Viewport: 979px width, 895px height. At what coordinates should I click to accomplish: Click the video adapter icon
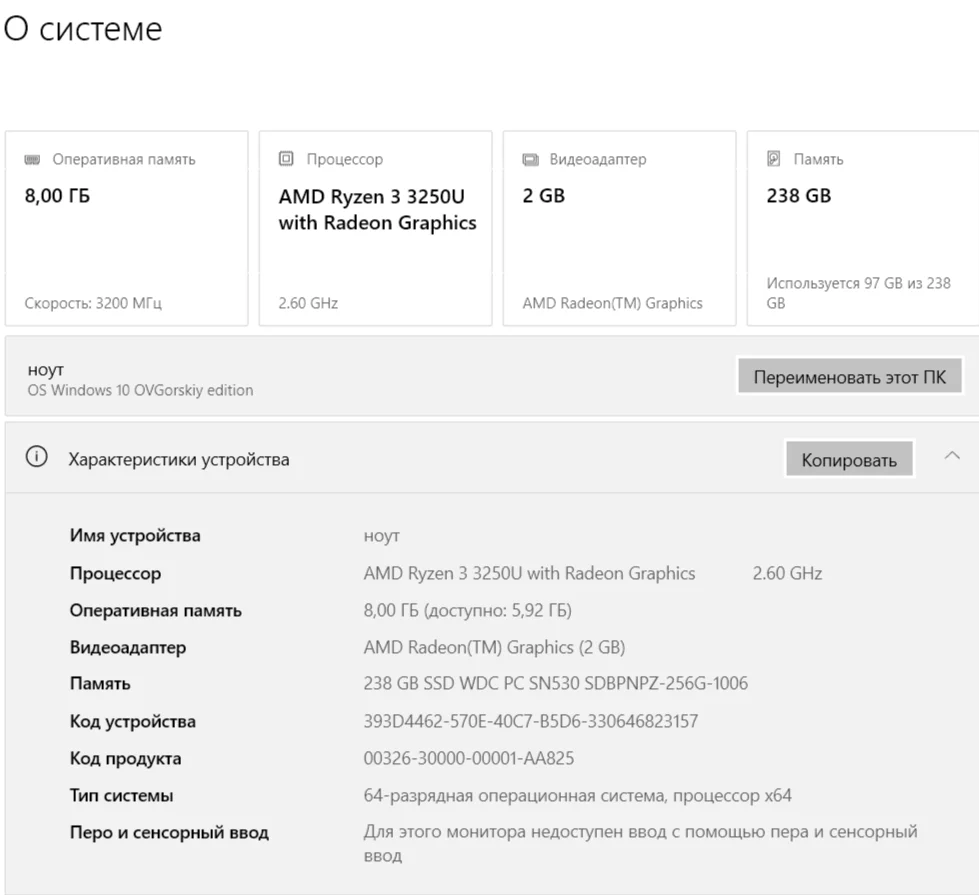coord(530,160)
